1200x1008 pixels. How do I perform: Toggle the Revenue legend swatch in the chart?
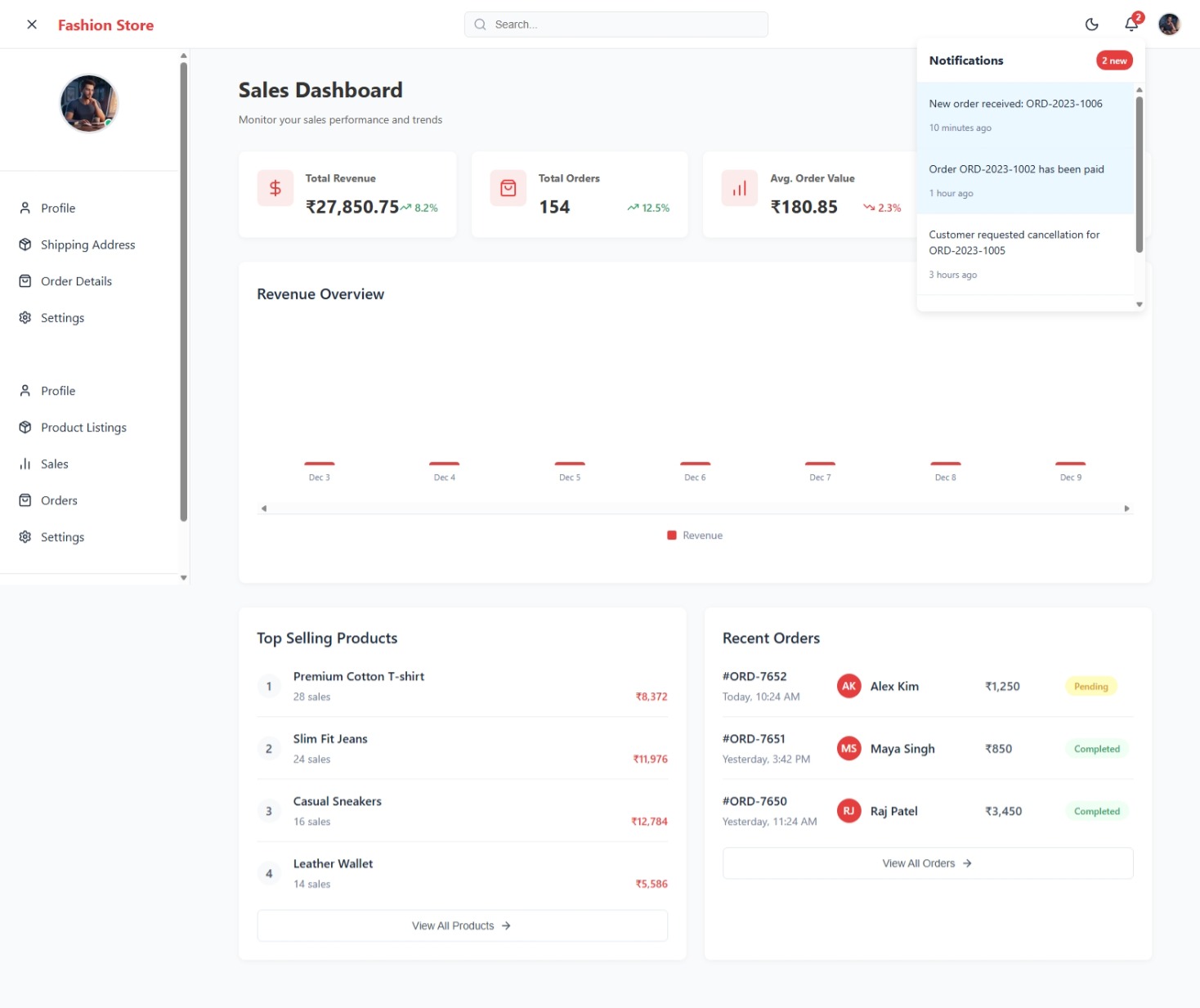click(672, 535)
